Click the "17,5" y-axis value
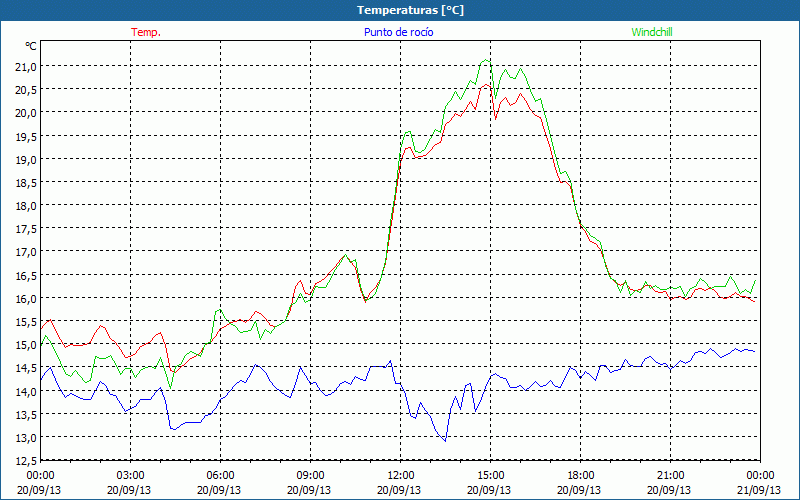Image resolution: width=800 pixels, height=500 pixels. [27, 229]
